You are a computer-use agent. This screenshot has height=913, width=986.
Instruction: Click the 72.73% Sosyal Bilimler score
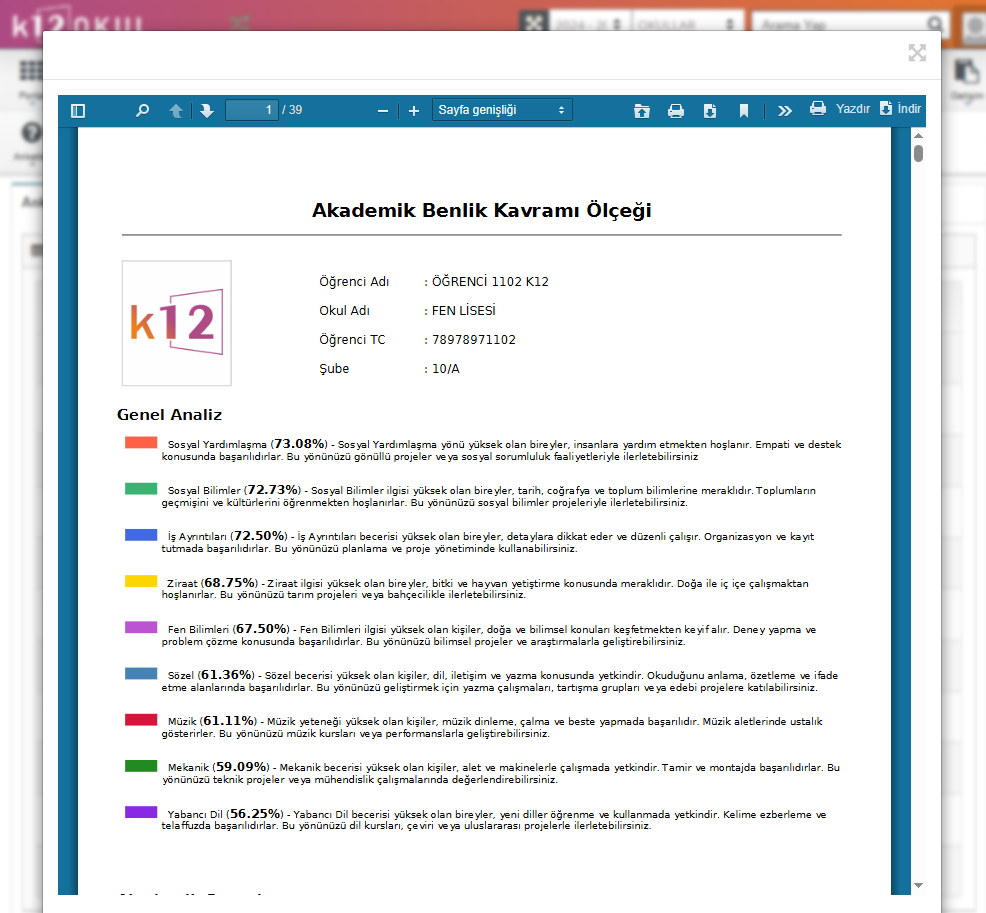[x=274, y=489]
